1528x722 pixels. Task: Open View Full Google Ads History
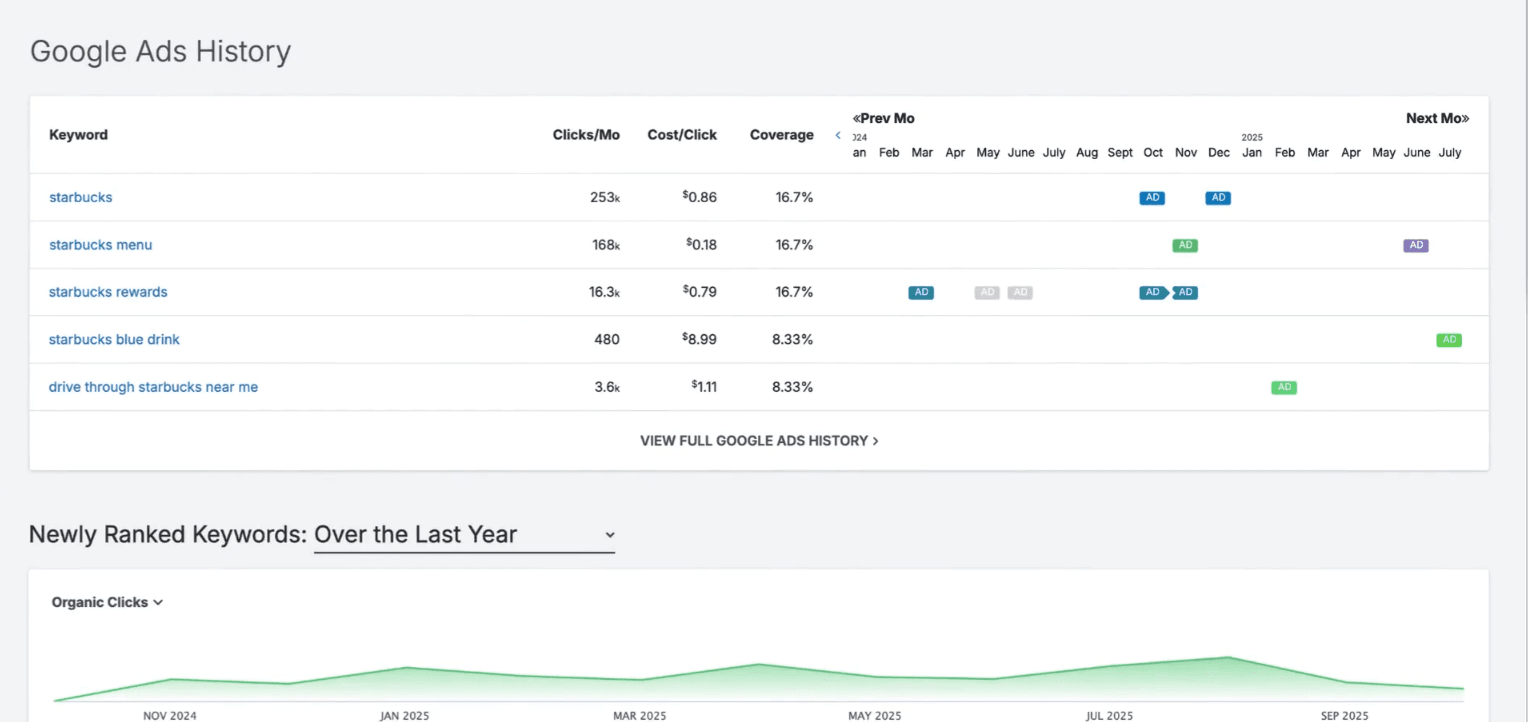tap(759, 441)
